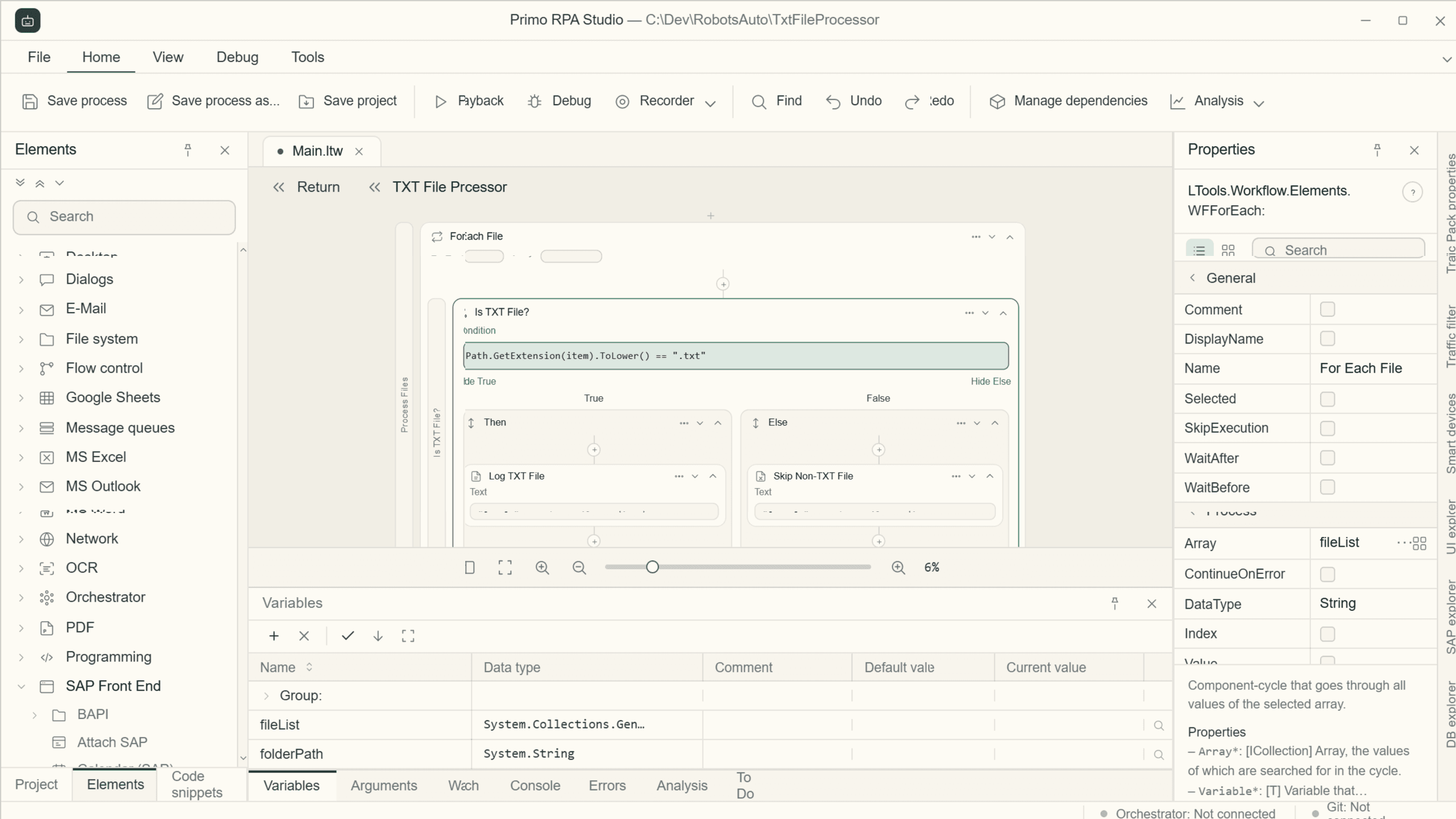Toggle DisplayName checkbox
This screenshot has height=819, width=1456.
[x=1327, y=338]
